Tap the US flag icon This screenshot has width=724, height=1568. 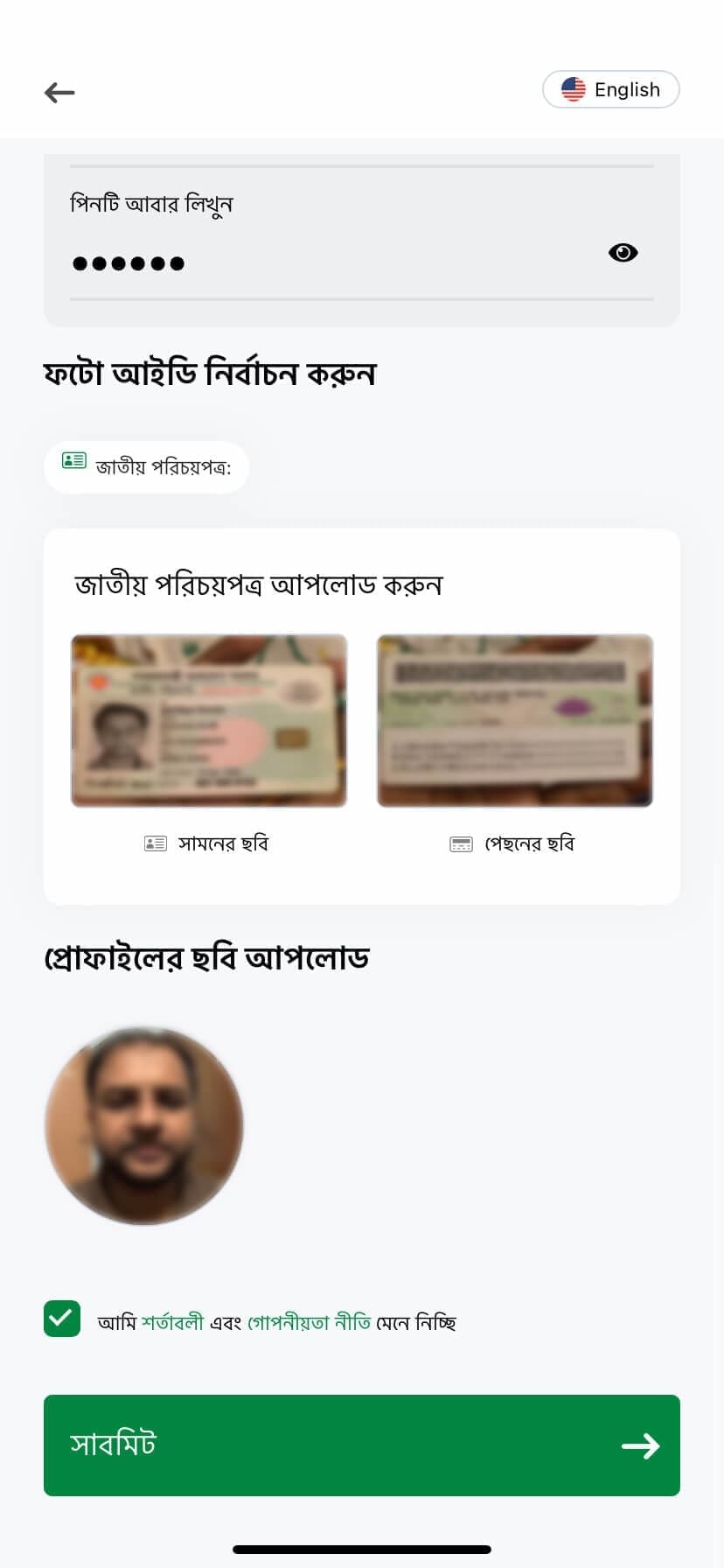574,89
